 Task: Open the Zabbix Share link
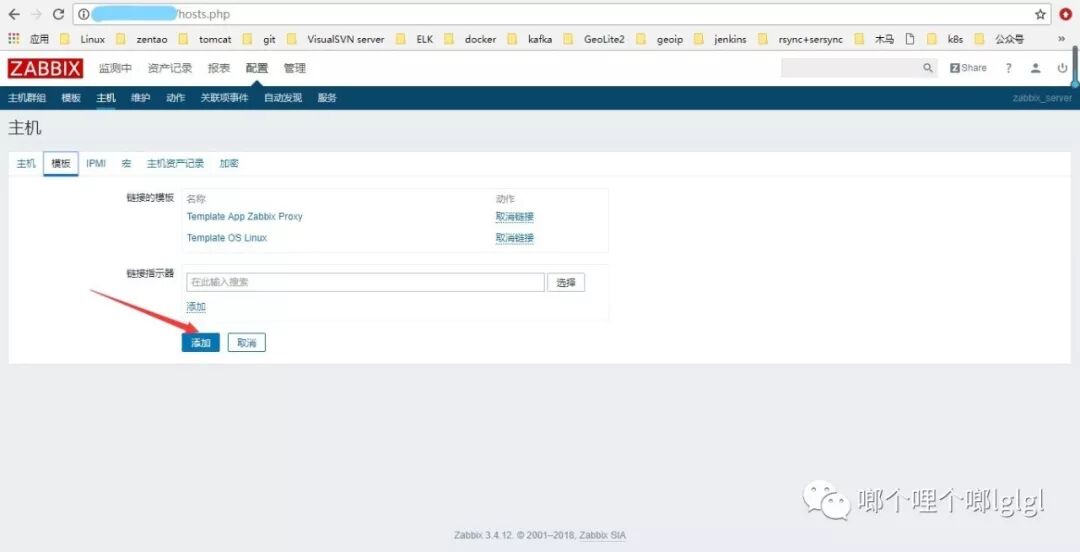pyautogui.click(x=968, y=68)
